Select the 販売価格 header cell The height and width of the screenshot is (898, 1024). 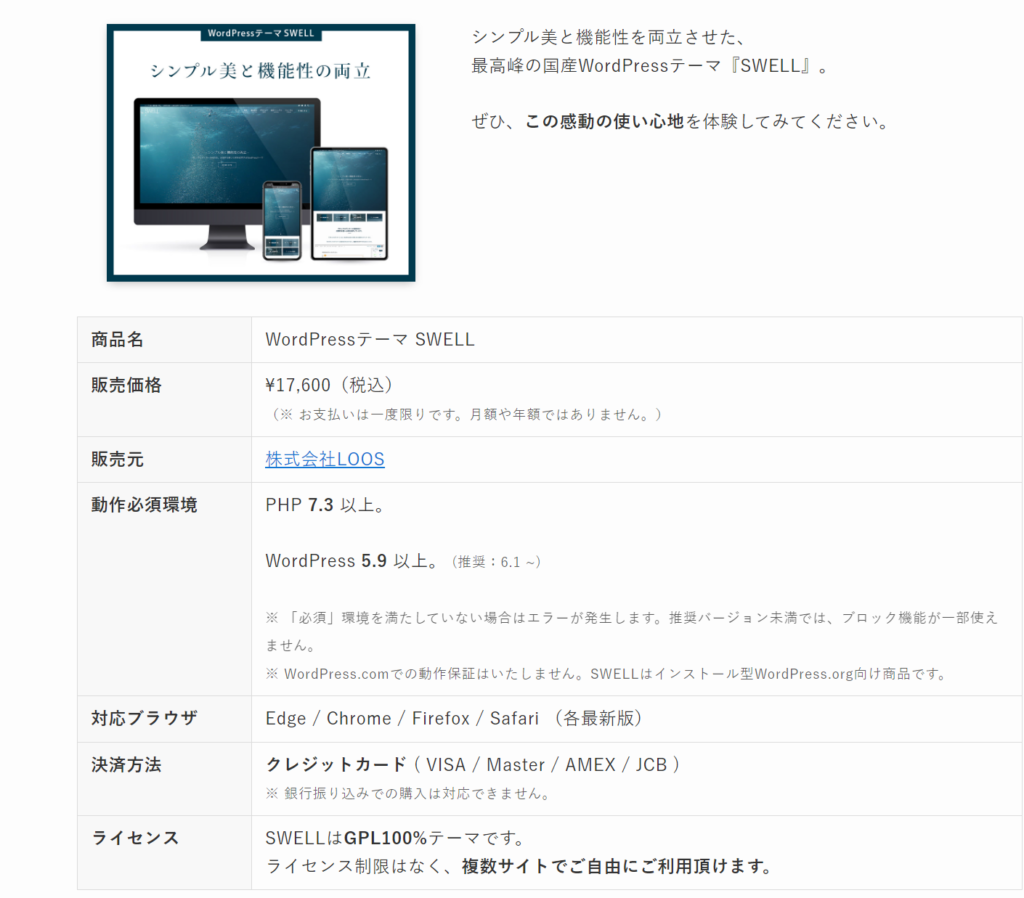(165, 400)
